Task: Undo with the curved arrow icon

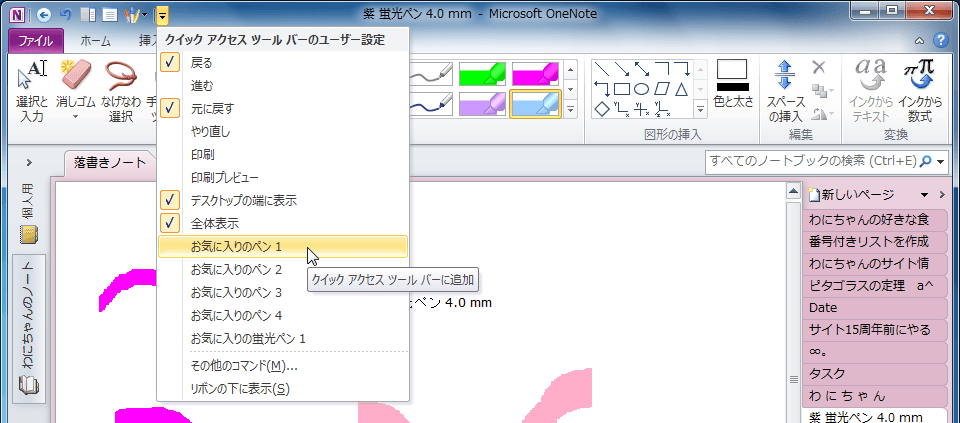Action: point(66,13)
